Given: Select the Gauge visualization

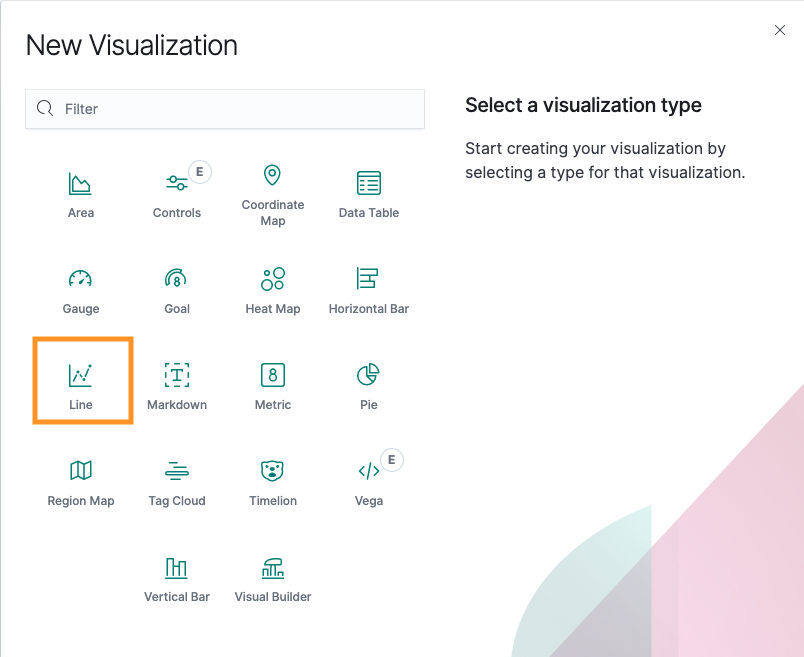Looking at the screenshot, I should [x=81, y=291].
